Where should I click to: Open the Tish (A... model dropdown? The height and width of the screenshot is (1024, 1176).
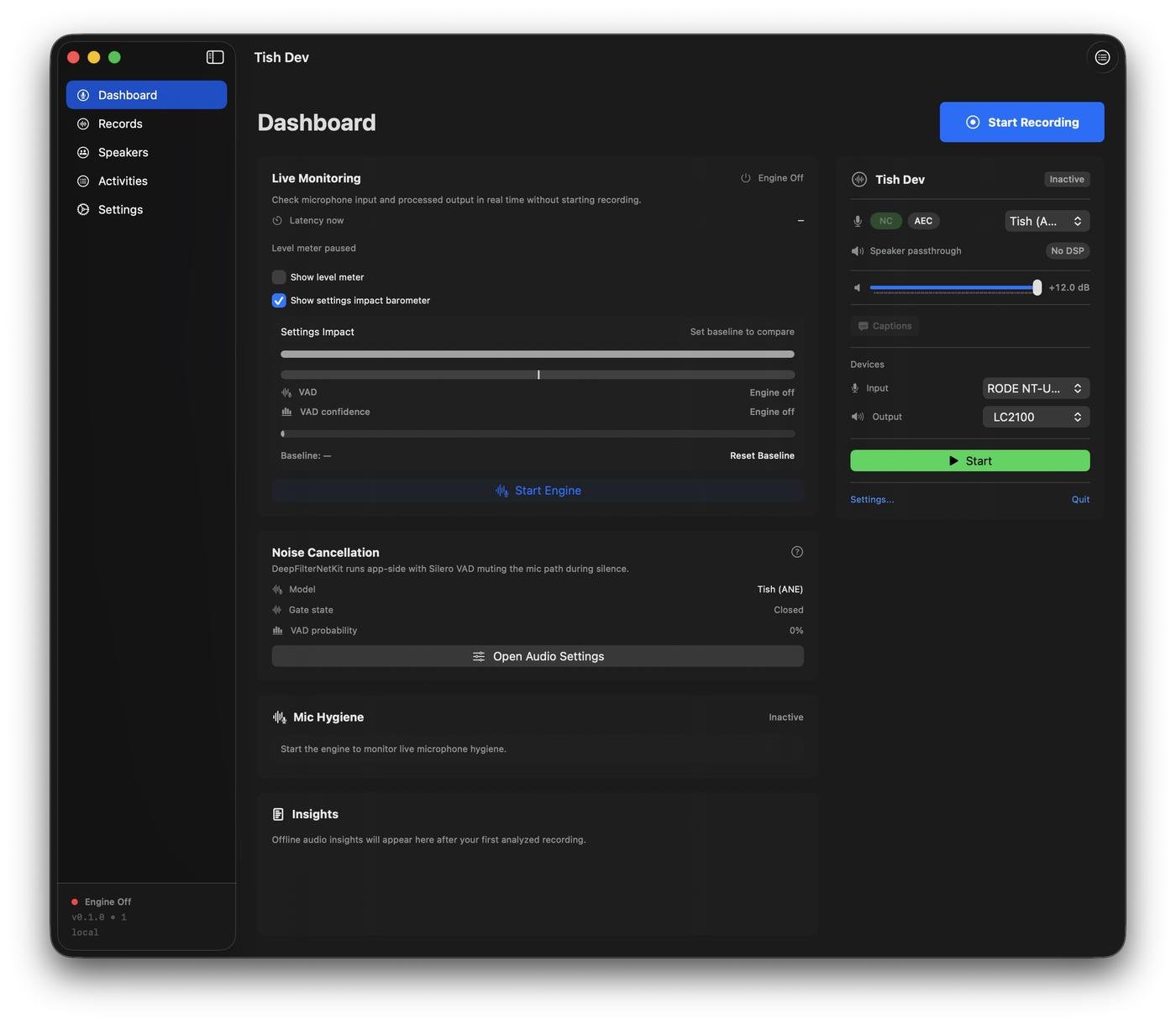1047,221
